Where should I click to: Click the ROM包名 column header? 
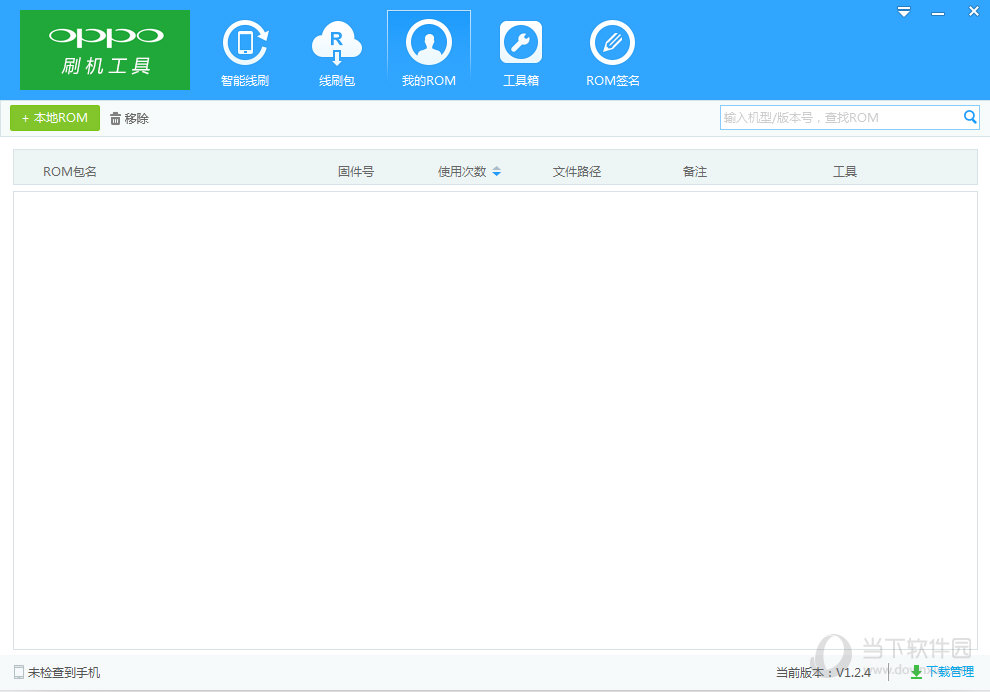click(x=69, y=172)
